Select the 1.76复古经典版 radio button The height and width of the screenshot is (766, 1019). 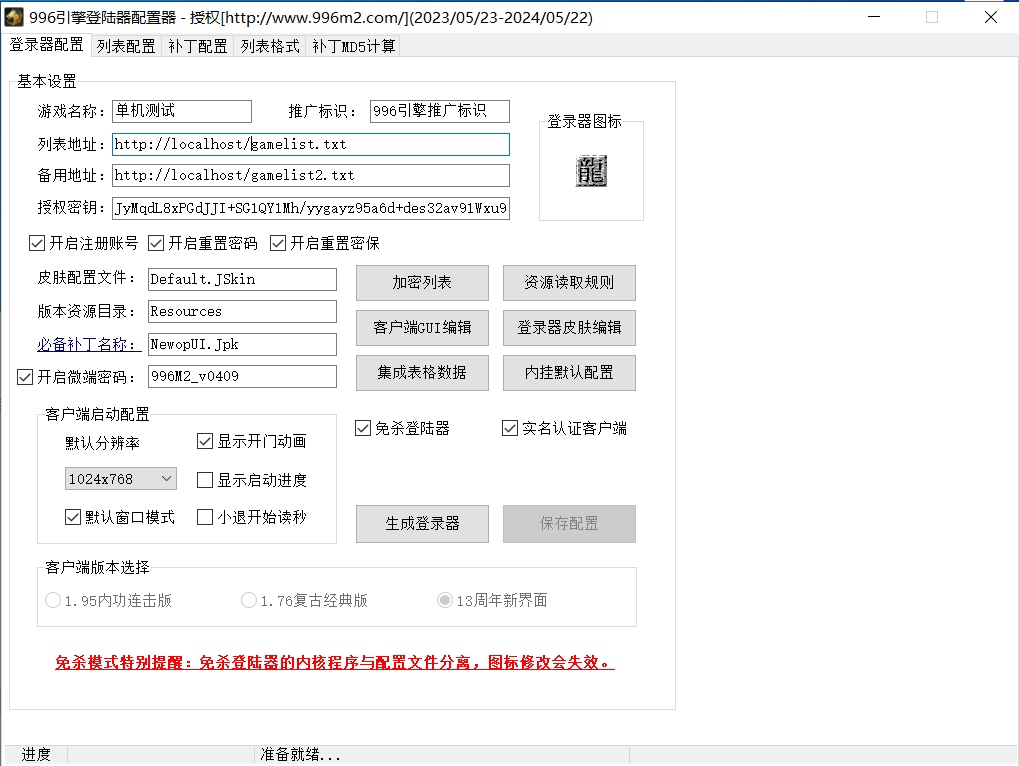click(249, 600)
